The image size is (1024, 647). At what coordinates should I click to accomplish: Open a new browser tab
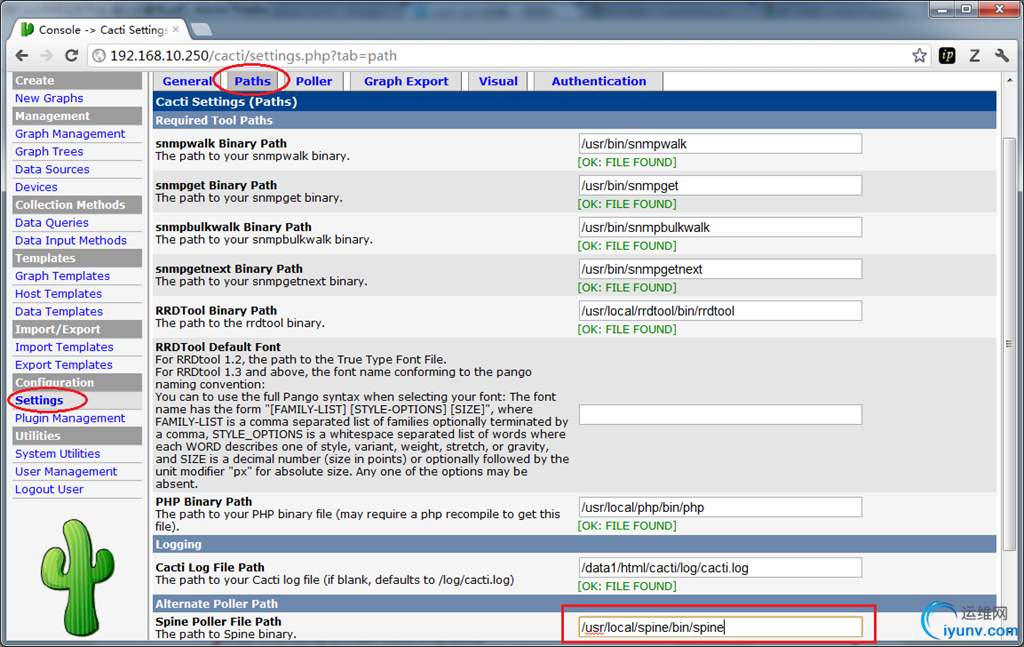(201, 29)
